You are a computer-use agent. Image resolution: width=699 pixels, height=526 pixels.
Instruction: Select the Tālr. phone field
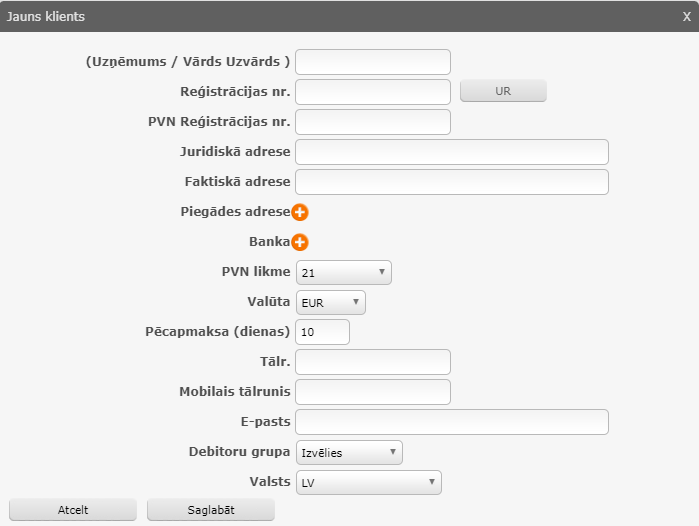[x=373, y=362]
